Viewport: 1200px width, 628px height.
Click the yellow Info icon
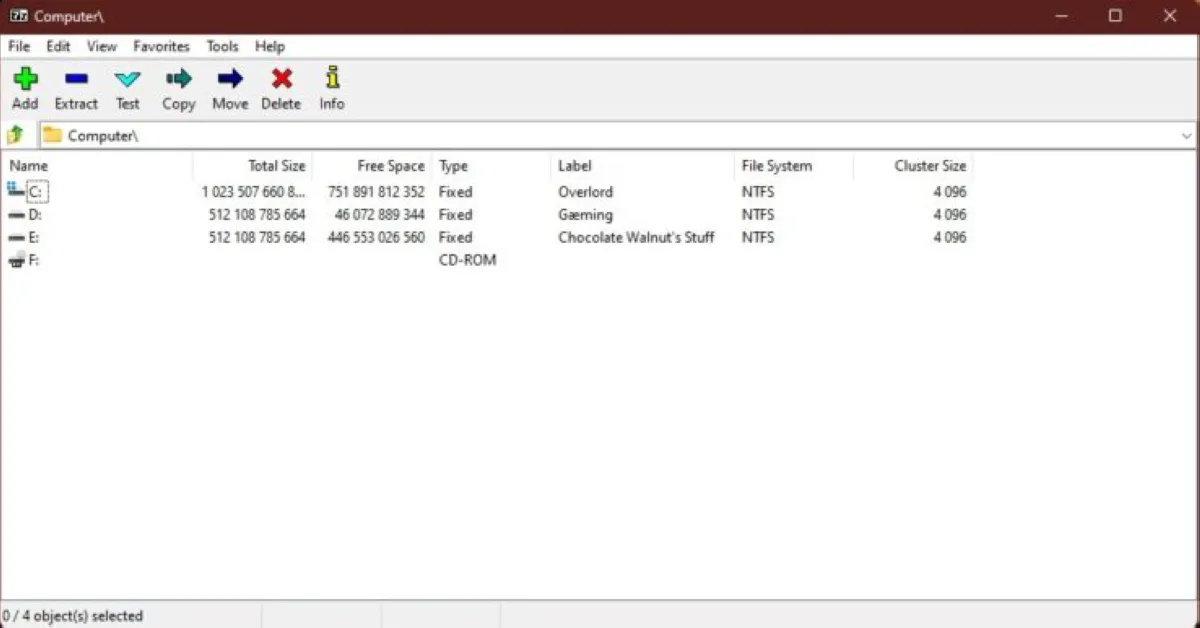pos(332,78)
